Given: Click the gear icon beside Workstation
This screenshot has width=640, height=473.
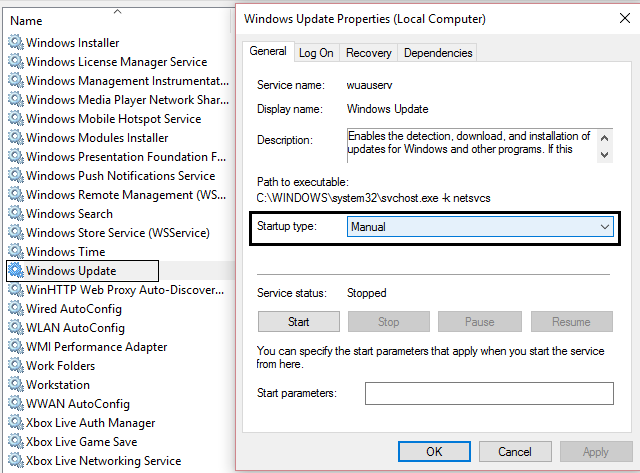Looking at the screenshot, I should coord(15,385).
